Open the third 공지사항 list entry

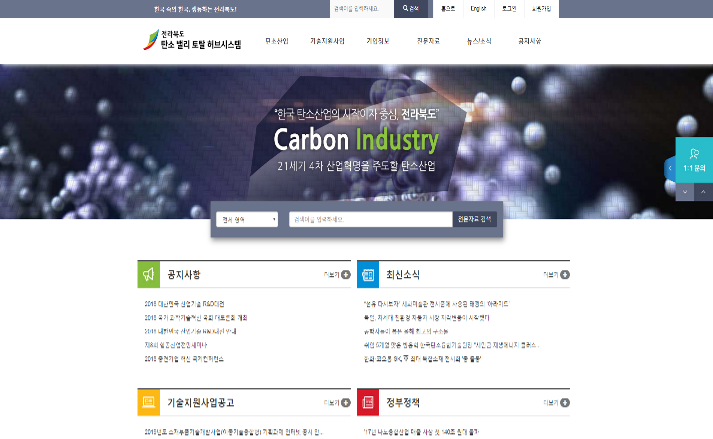click(x=191, y=331)
